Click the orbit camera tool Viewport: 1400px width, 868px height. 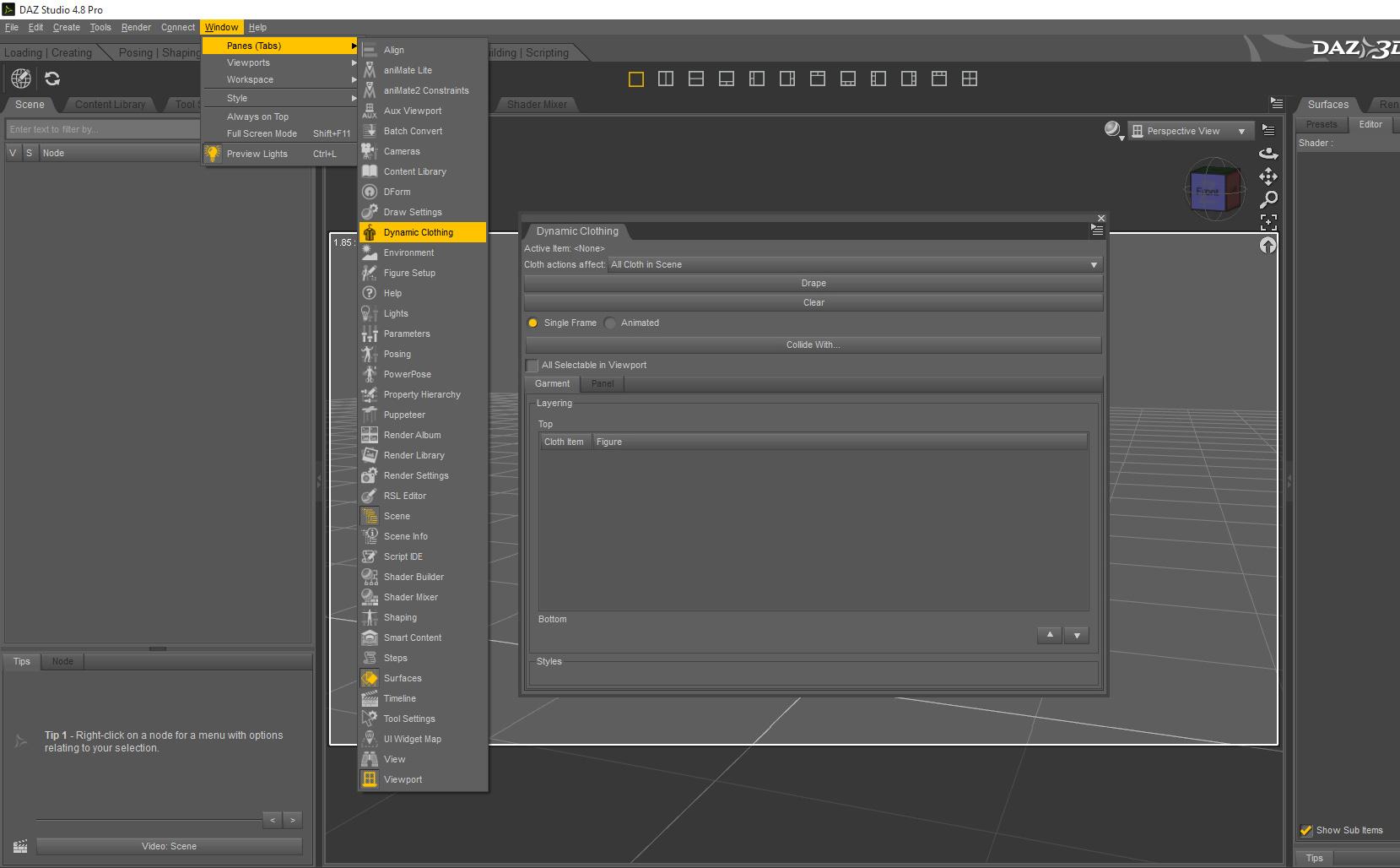pyautogui.click(x=1268, y=154)
